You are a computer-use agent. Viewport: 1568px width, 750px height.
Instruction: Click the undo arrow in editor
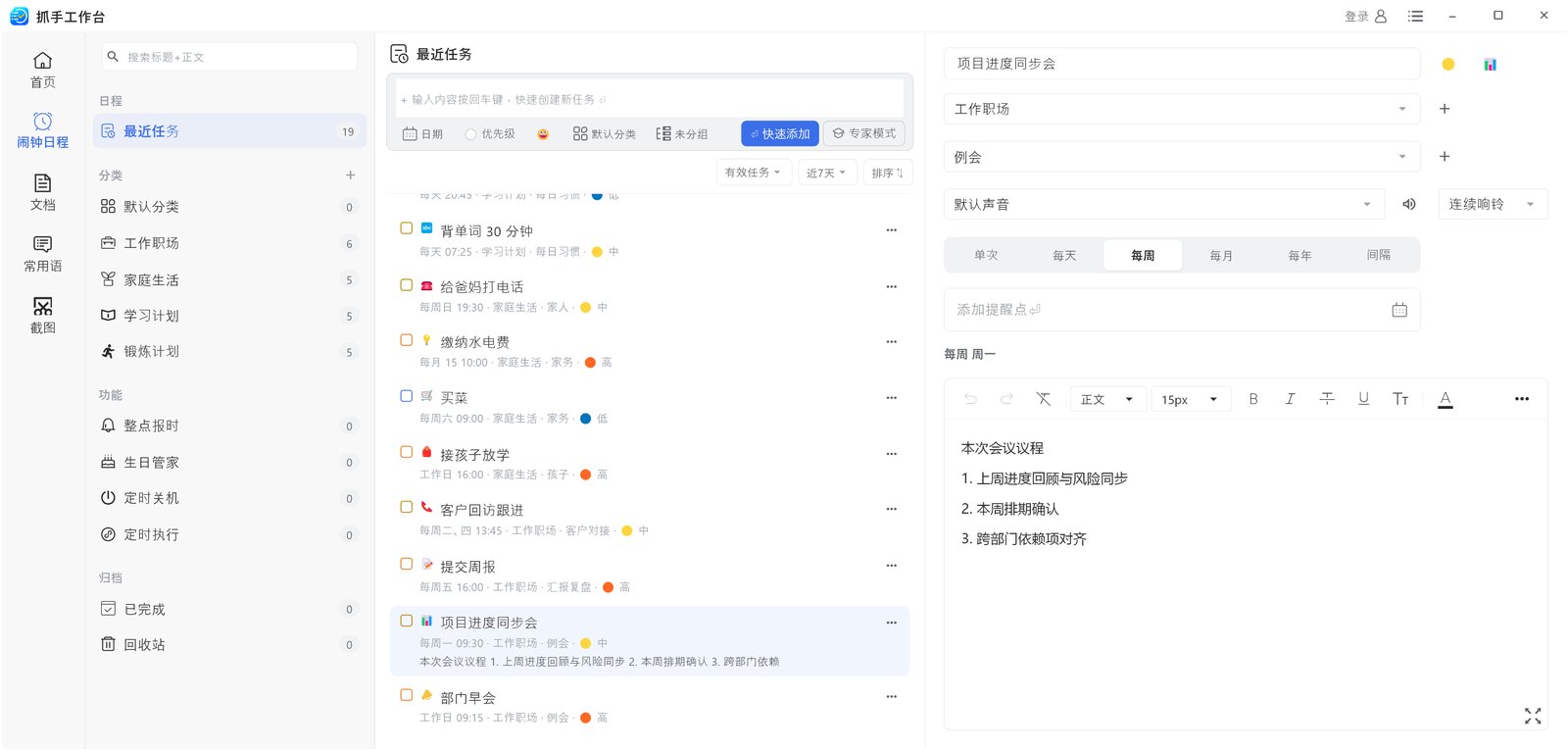click(970, 399)
